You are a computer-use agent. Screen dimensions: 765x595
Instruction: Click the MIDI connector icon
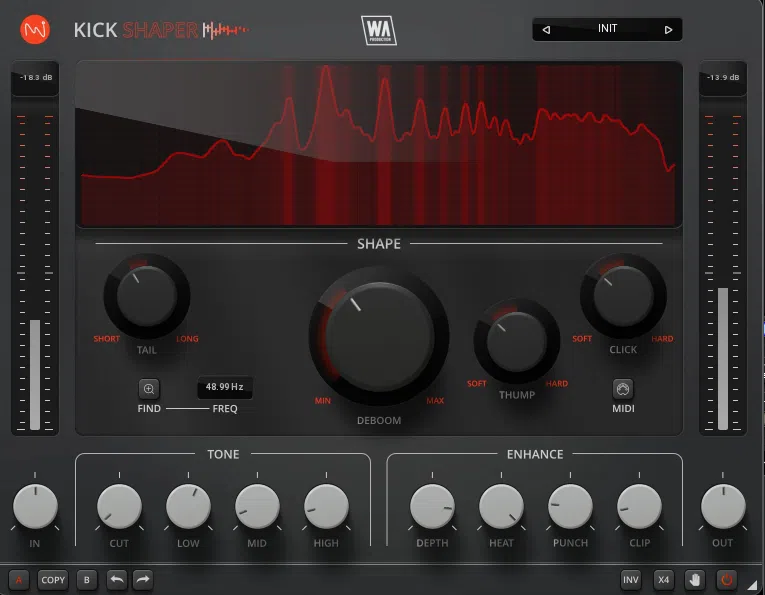(x=623, y=389)
